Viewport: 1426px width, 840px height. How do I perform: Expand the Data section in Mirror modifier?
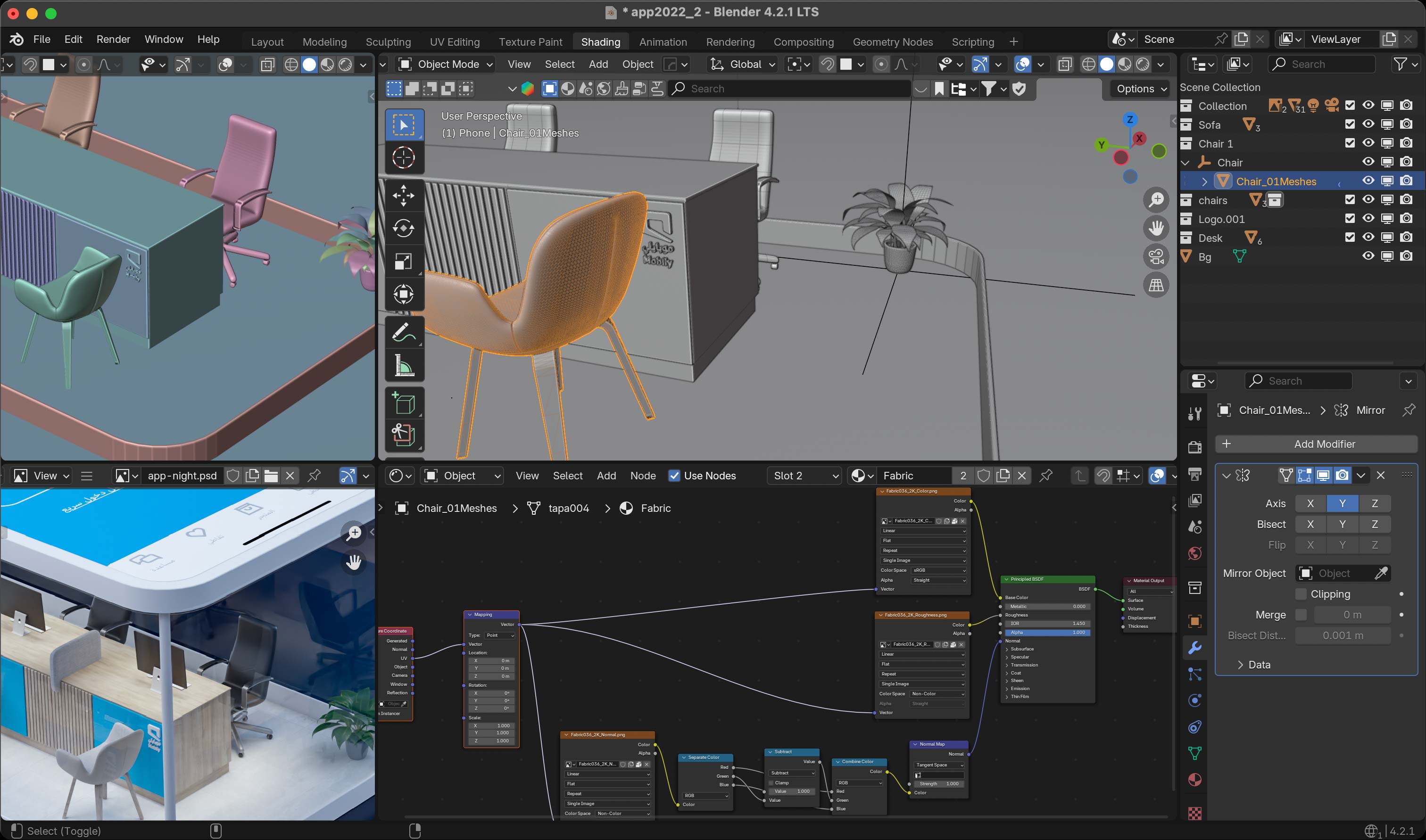pos(1253,665)
